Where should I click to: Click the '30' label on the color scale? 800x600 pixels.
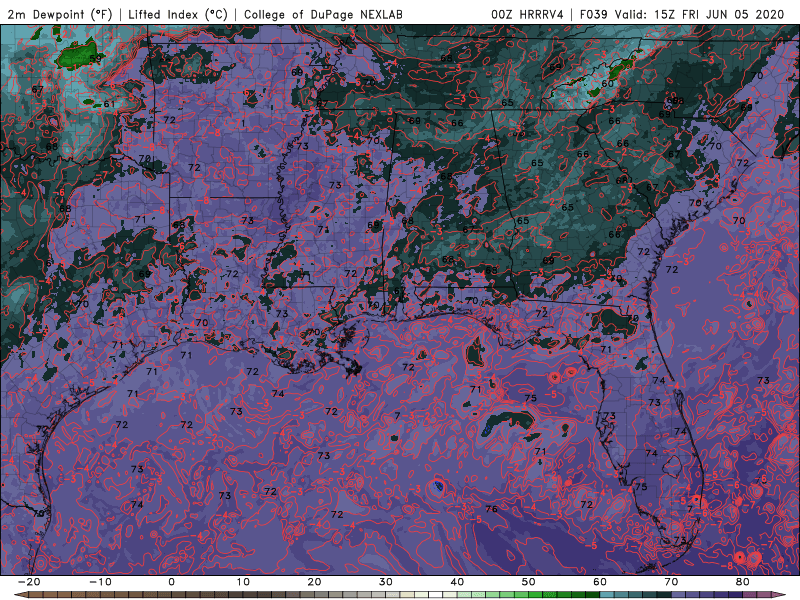pos(386,582)
